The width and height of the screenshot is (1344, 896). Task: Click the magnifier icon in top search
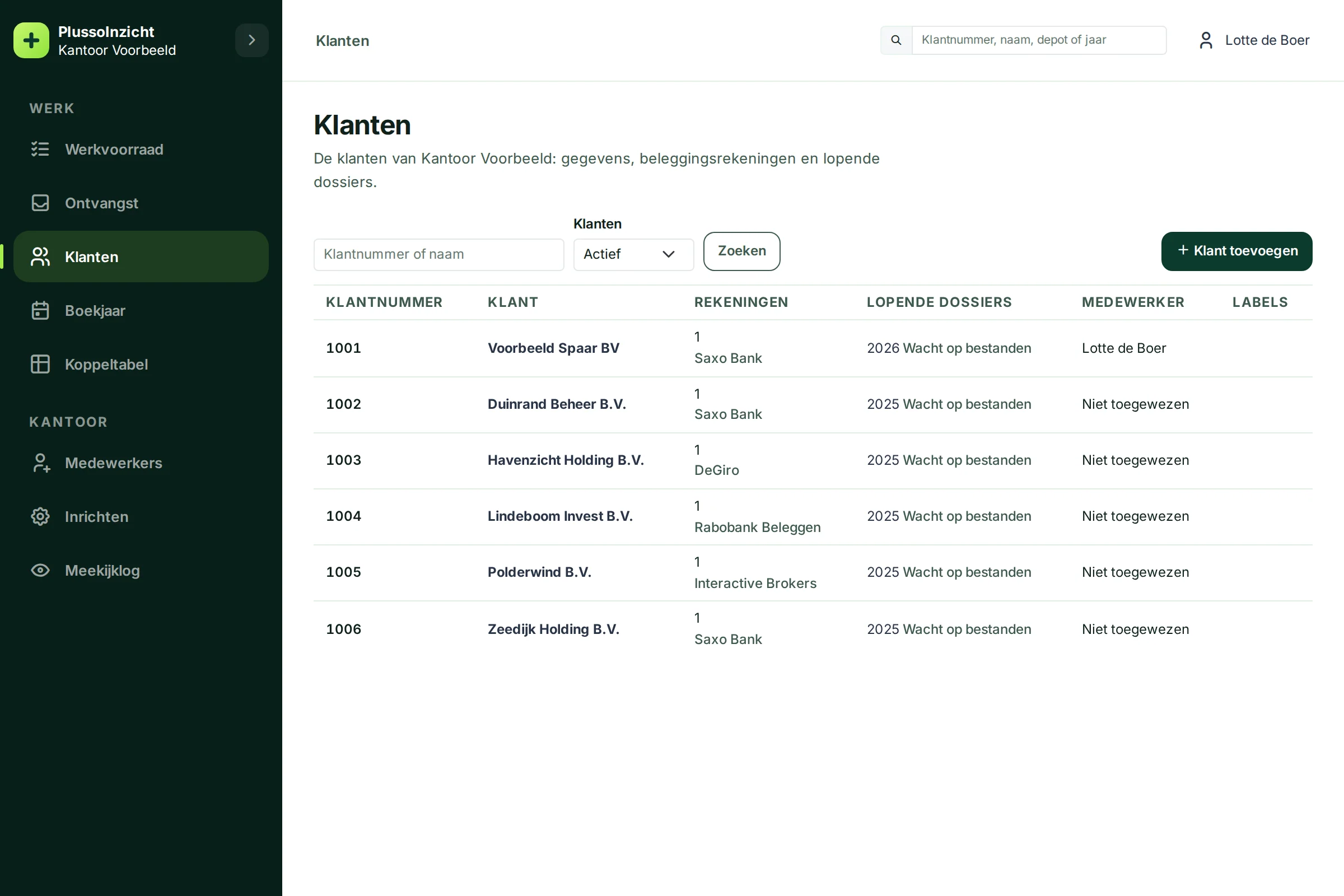coord(896,40)
